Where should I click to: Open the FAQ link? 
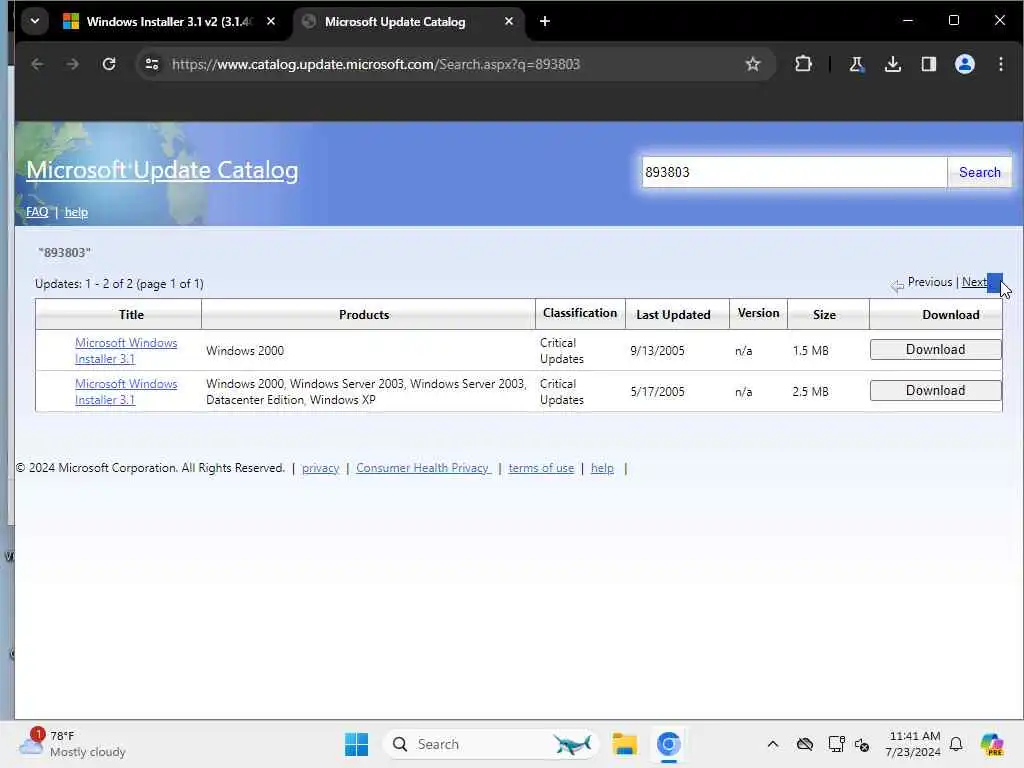click(x=37, y=212)
